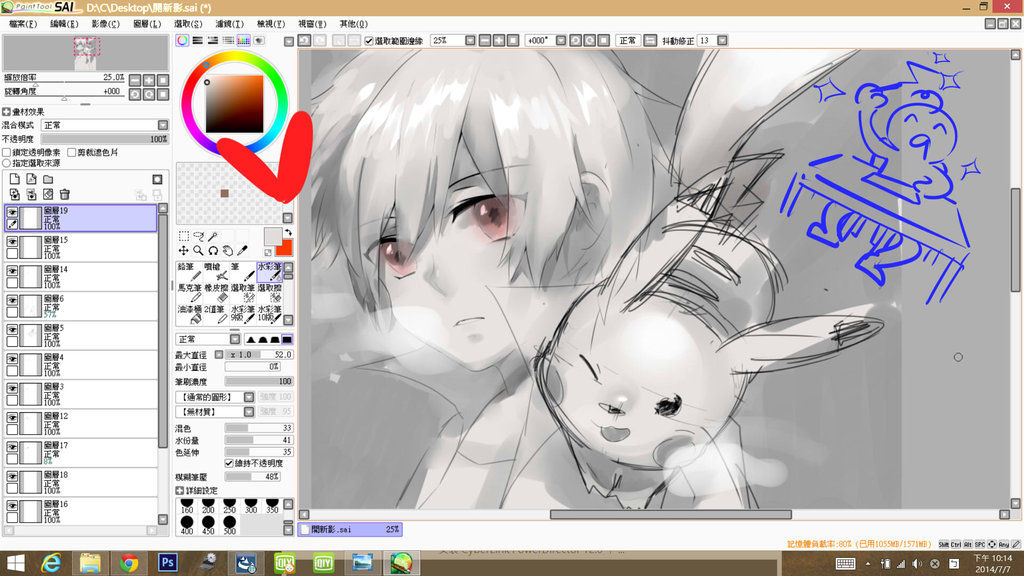Expand the 畫材效果 paint effects section
Viewport: 1024px width, 576px height.
tap(7, 112)
